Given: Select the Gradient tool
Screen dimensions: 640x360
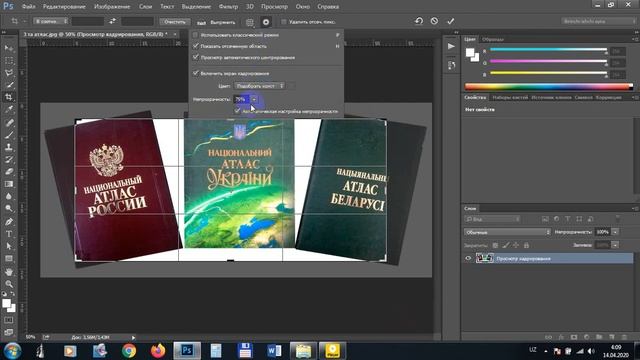Looking at the screenshot, I should click(x=9, y=184).
